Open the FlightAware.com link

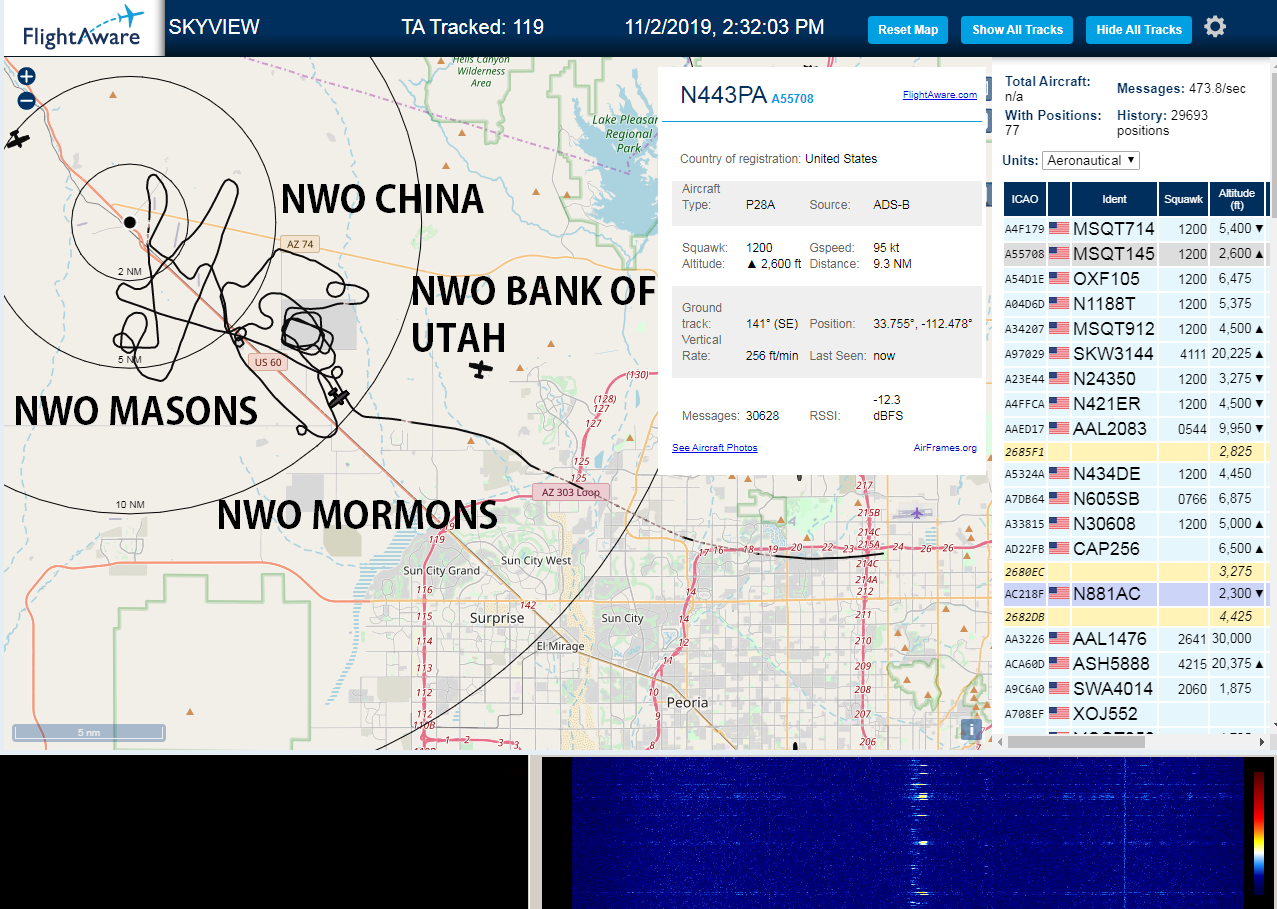coord(939,95)
